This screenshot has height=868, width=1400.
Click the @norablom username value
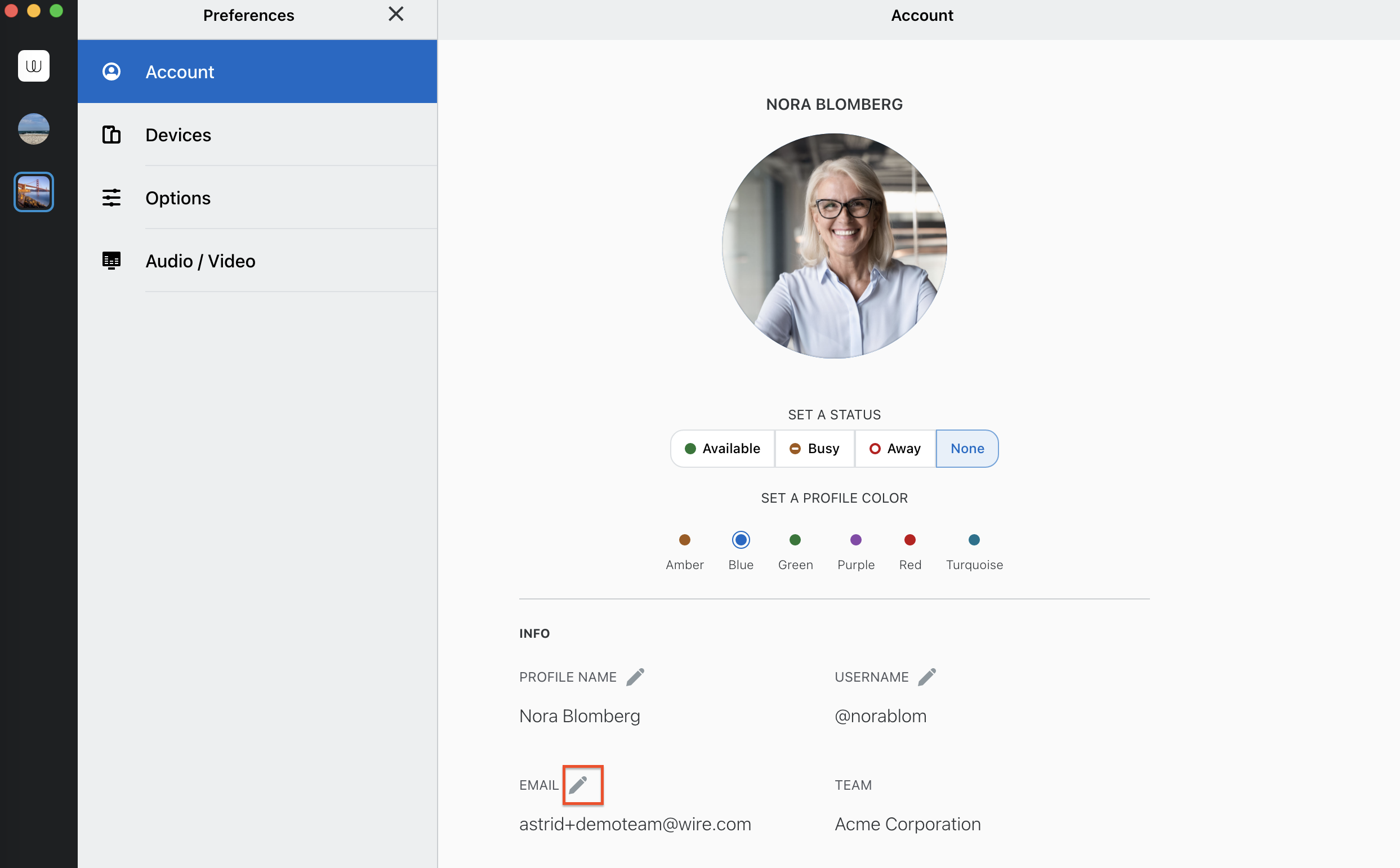880,716
